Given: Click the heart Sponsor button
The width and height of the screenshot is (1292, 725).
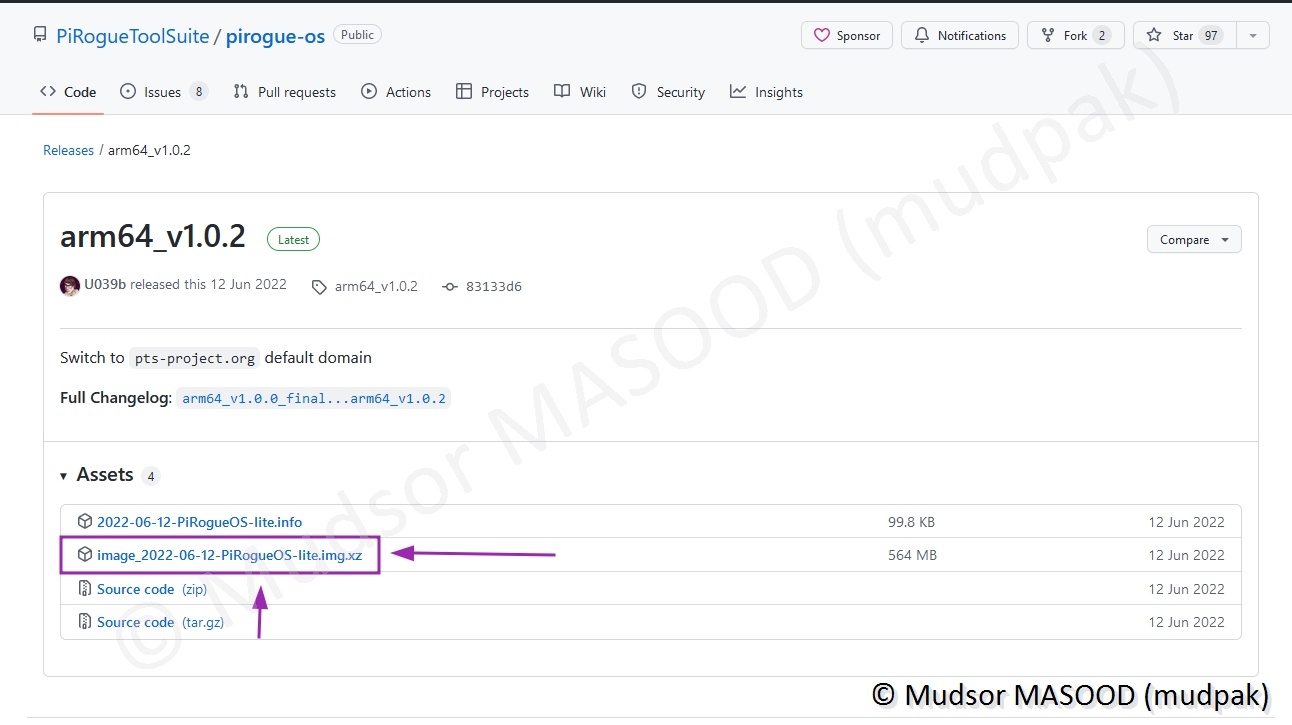Looking at the screenshot, I should pos(846,35).
